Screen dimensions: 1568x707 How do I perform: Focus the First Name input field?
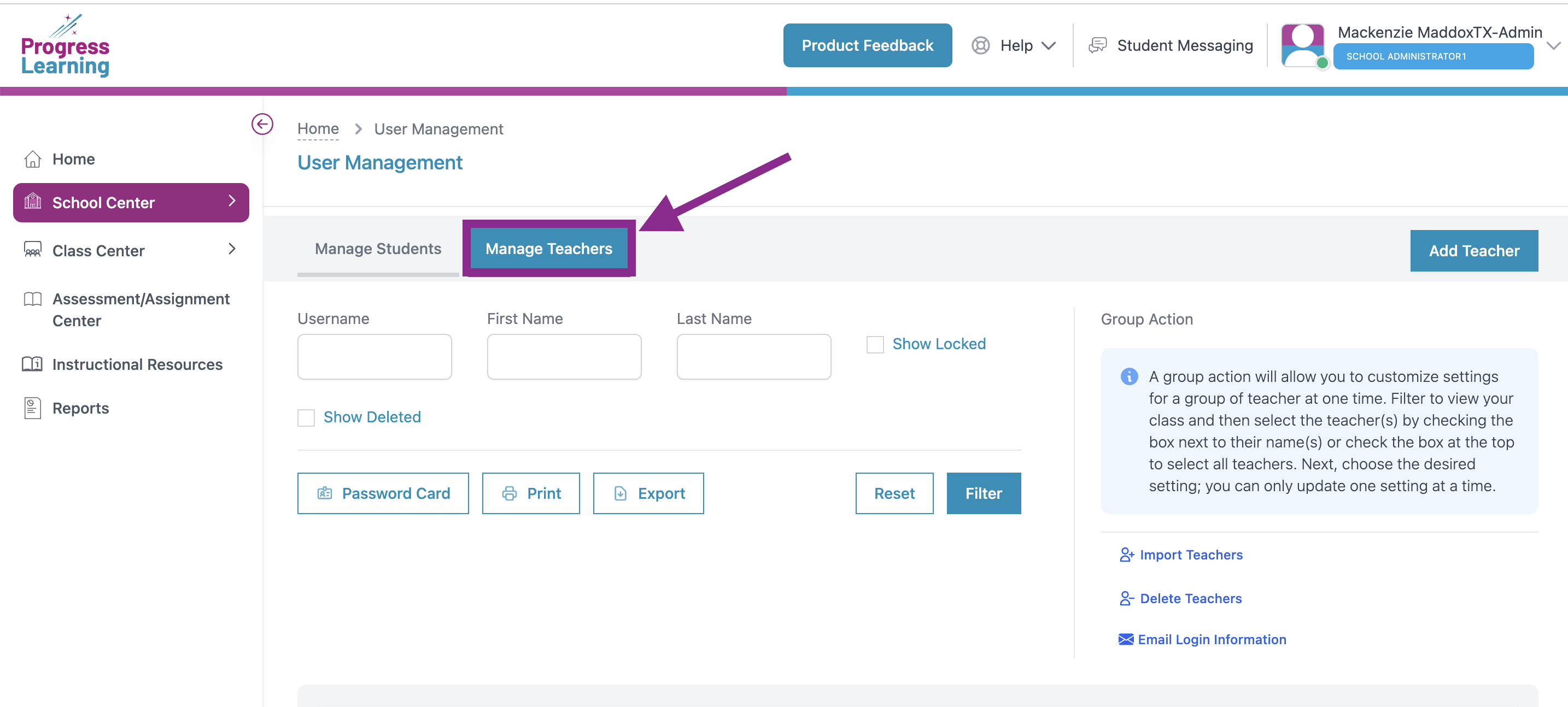point(564,357)
